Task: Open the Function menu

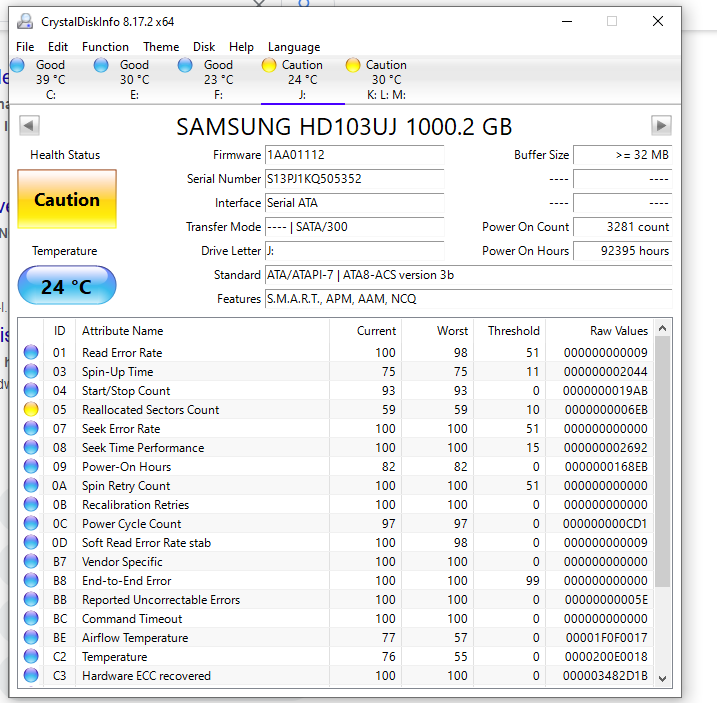Action: [x=105, y=47]
